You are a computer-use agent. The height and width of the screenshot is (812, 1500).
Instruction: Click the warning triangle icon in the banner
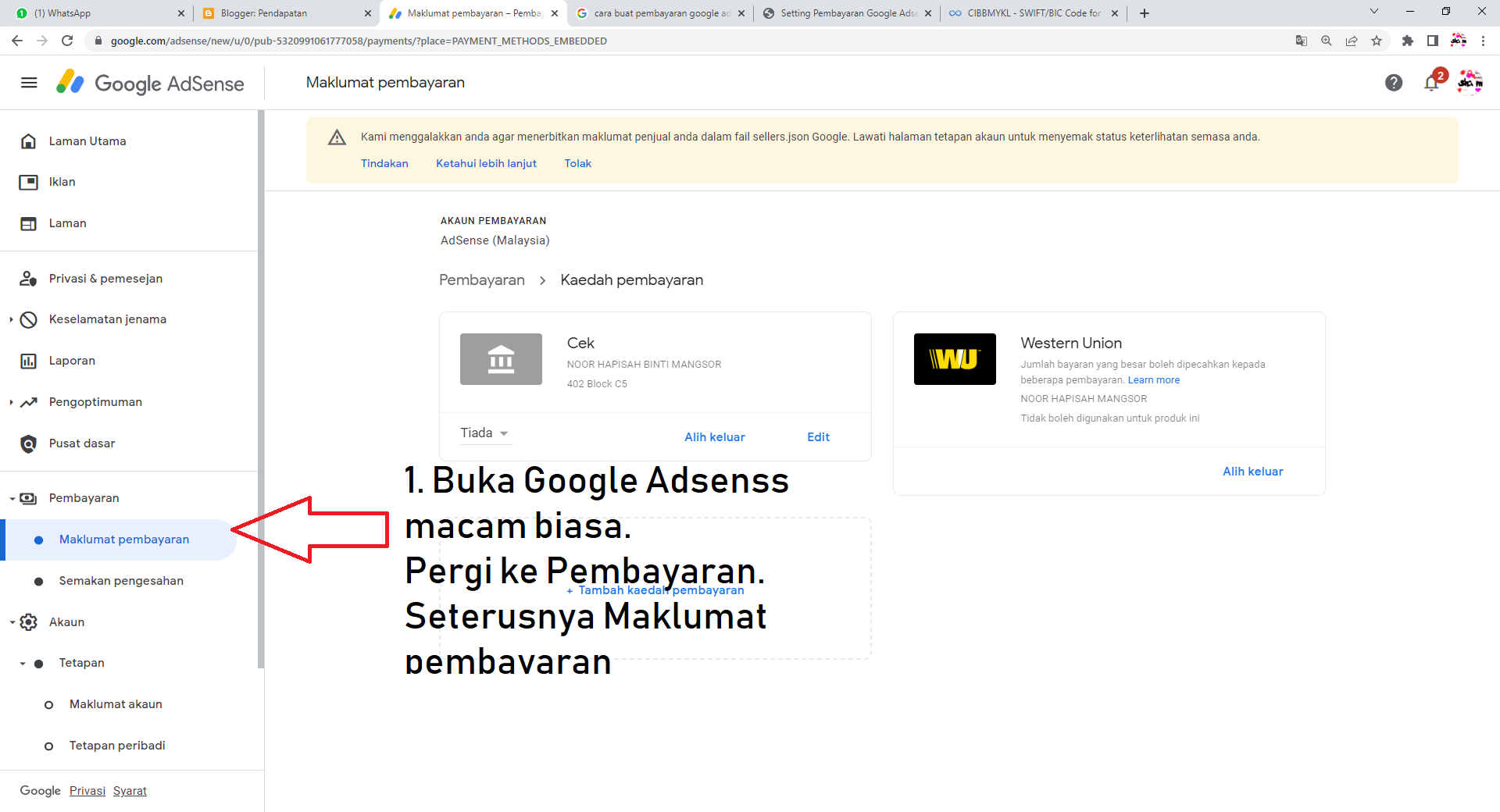coord(337,137)
